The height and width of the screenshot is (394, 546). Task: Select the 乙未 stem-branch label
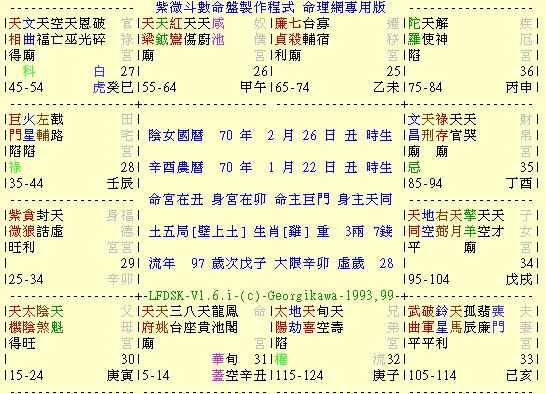(x=386, y=87)
